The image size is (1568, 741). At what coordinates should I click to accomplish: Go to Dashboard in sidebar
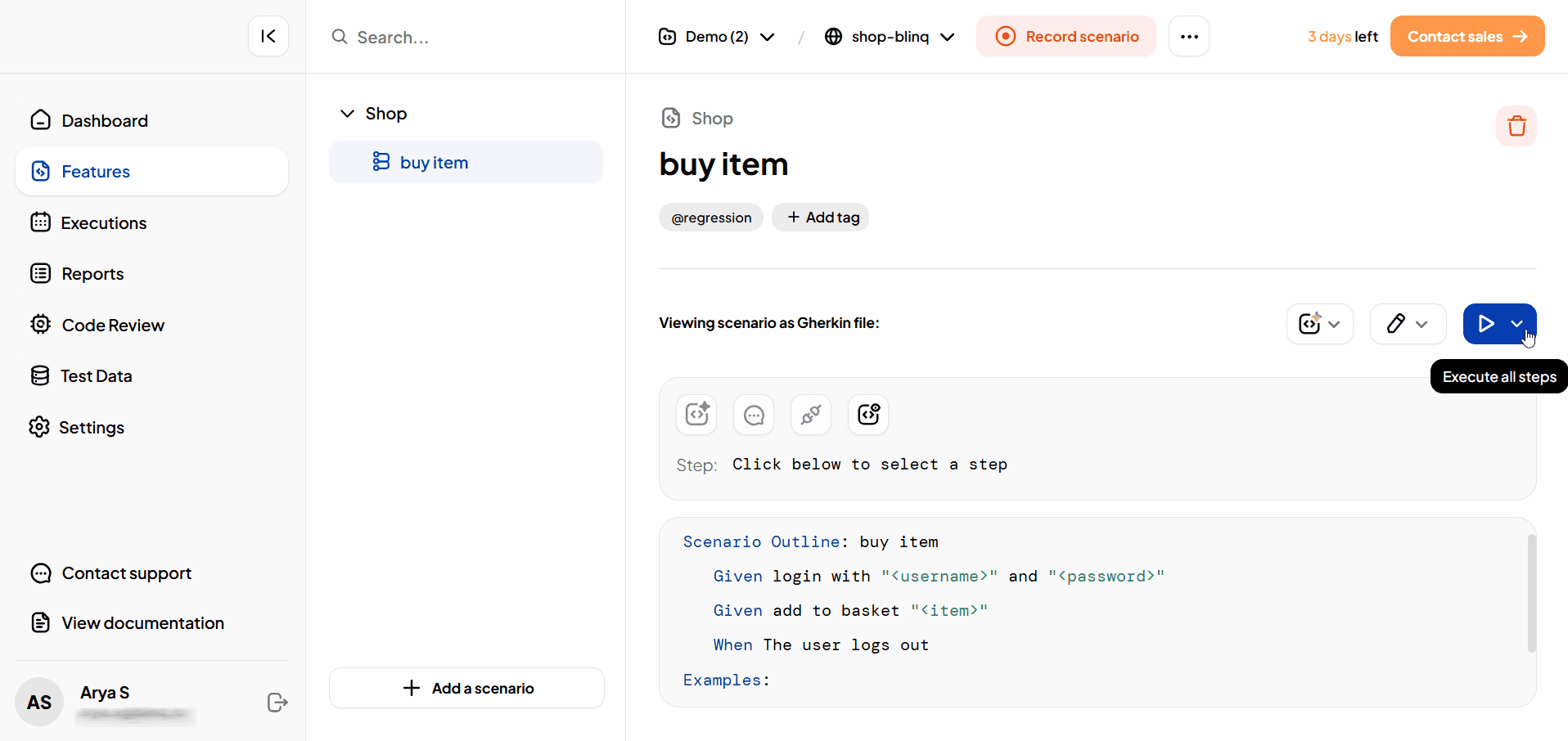click(x=105, y=121)
